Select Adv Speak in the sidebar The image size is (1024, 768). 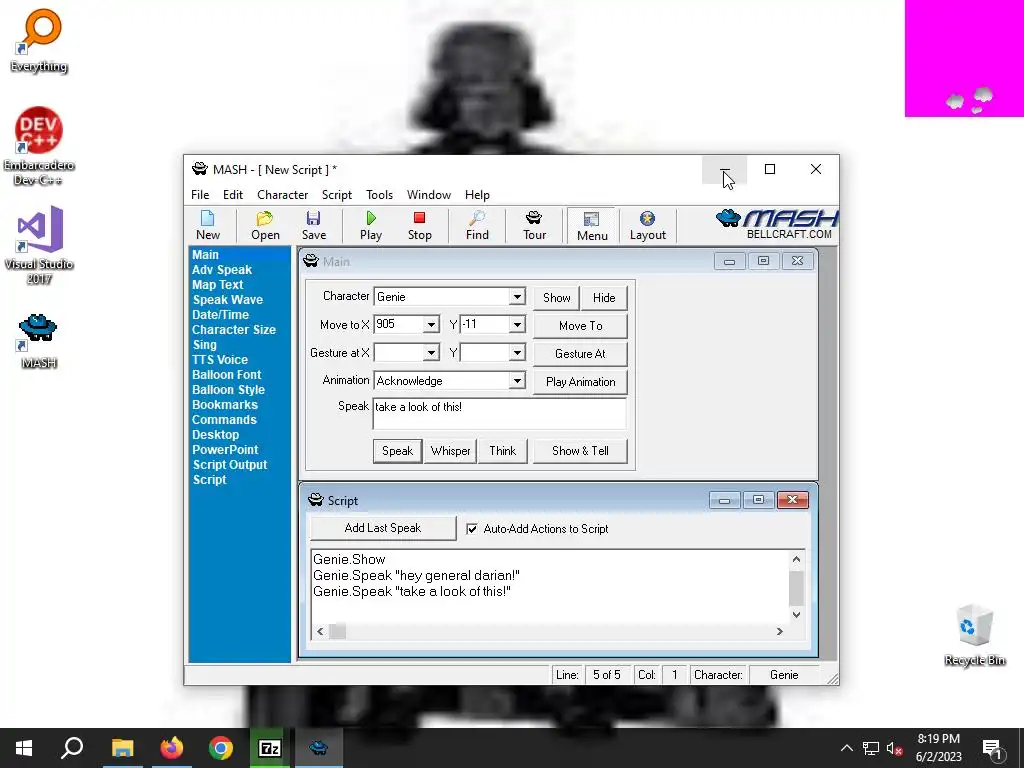tap(221, 270)
